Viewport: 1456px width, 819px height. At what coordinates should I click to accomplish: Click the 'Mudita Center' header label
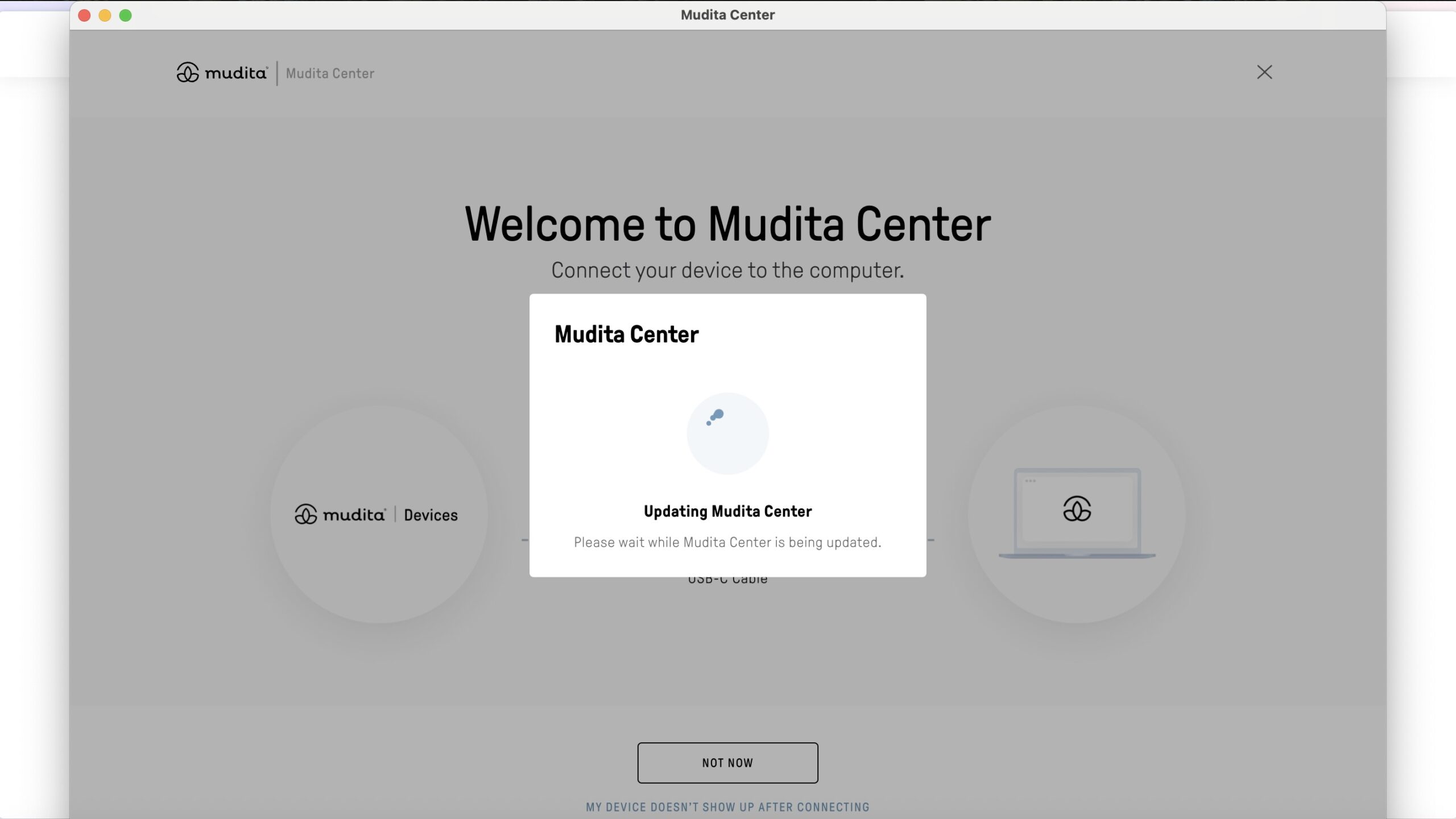point(330,73)
